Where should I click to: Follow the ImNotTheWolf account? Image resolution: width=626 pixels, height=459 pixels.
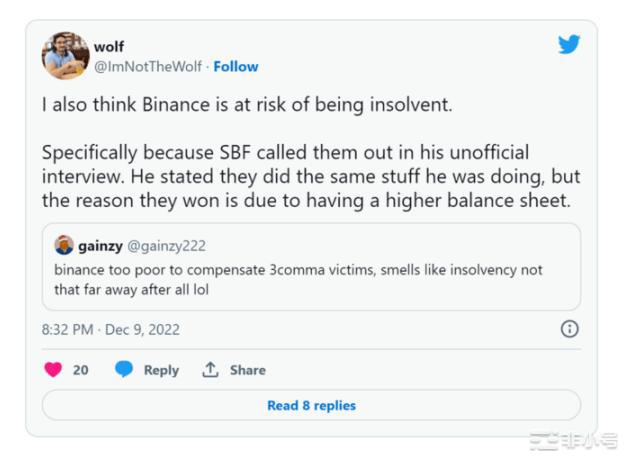(236, 66)
